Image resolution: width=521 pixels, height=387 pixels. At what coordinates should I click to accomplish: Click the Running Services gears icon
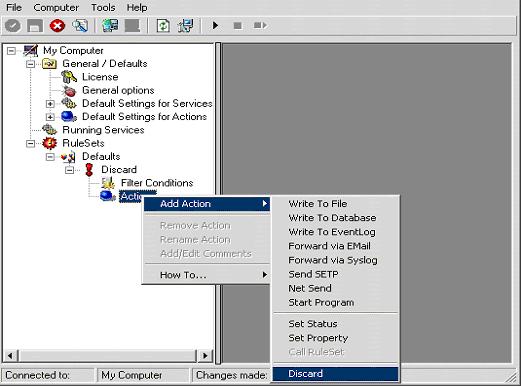[x=50, y=130]
